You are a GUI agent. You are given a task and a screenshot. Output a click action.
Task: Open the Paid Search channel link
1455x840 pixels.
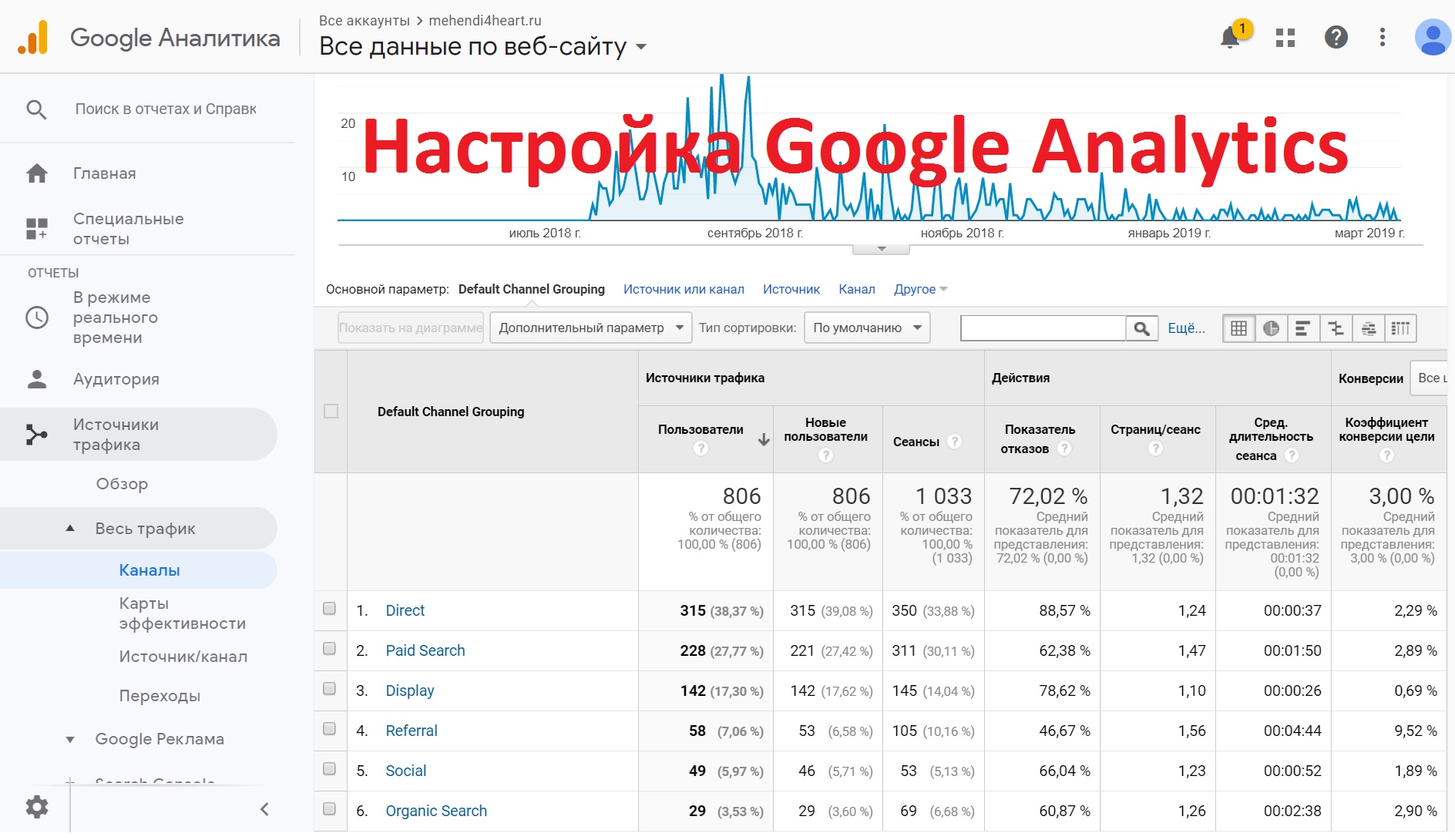pyautogui.click(x=425, y=650)
